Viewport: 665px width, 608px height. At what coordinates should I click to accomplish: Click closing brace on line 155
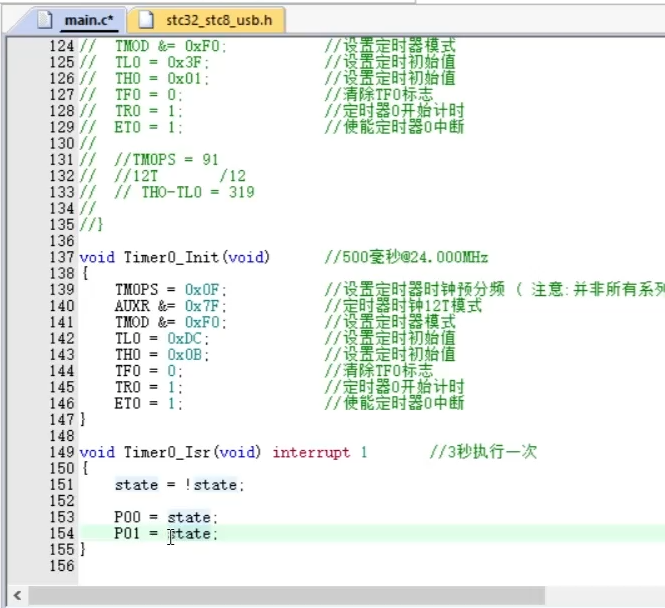(x=83, y=549)
